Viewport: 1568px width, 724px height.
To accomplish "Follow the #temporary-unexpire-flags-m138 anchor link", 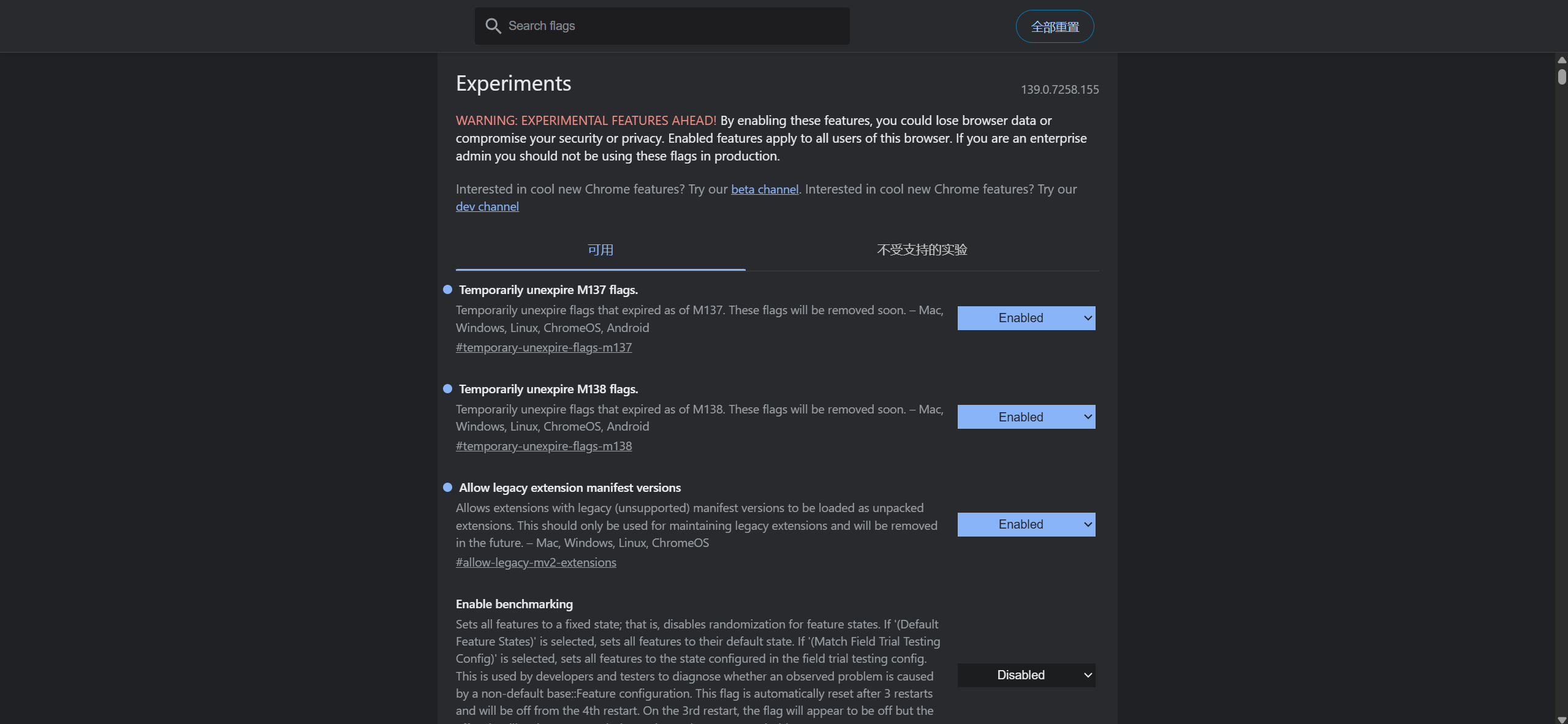I will (543, 446).
